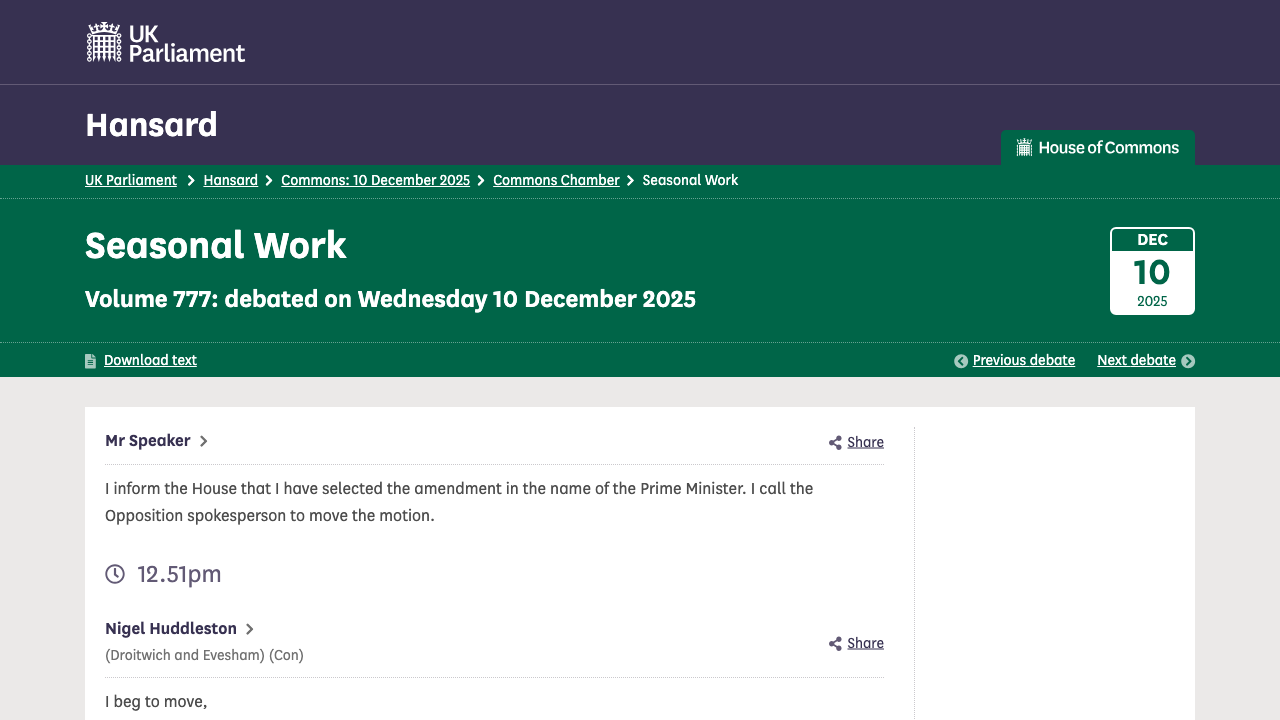1280x720 pixels.
Task: Click the December 10 2025 calendar badge
Action: pyautogui.click(x=1152, y=271)
